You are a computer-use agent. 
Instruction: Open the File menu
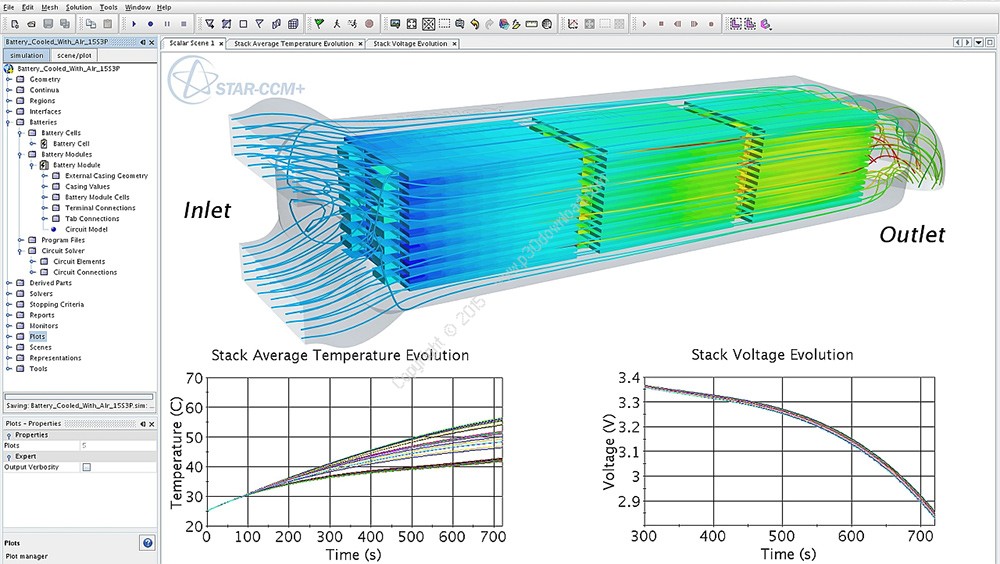click(x=9, y=7)
